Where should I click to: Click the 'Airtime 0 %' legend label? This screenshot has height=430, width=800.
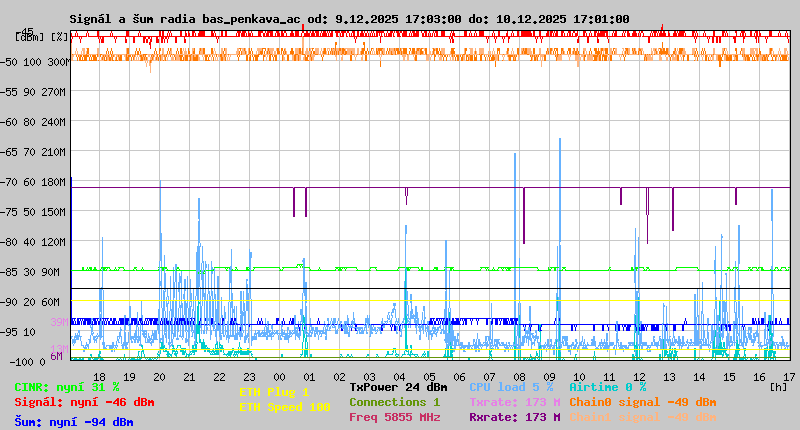[608, 387]
